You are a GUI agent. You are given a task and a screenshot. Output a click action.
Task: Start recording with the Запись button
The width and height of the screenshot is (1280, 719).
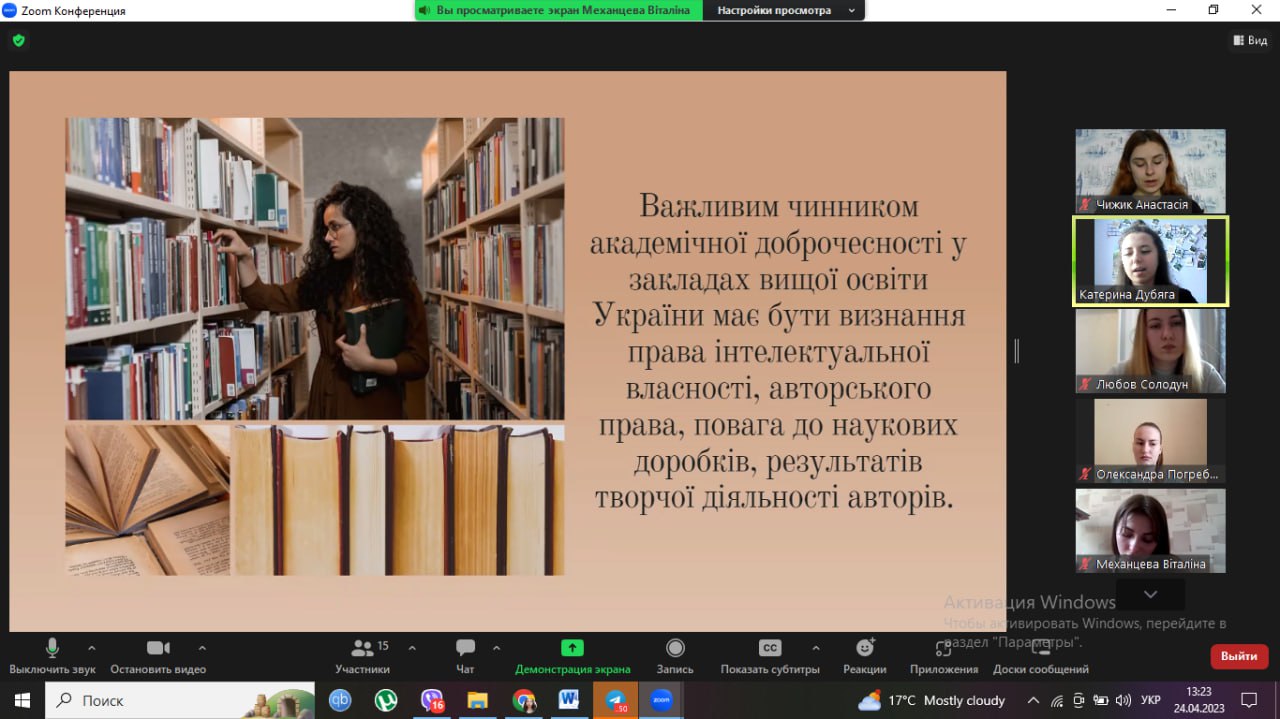[675, 648]
